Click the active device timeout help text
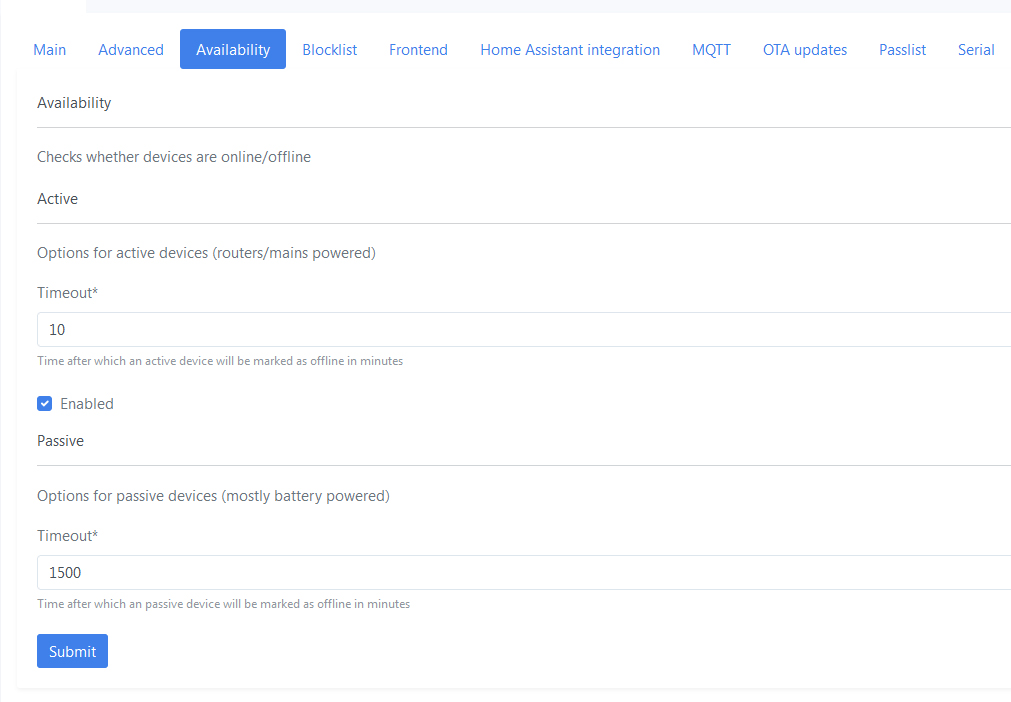This screenshot has height=702, width=1011. [x=220, y=361]
